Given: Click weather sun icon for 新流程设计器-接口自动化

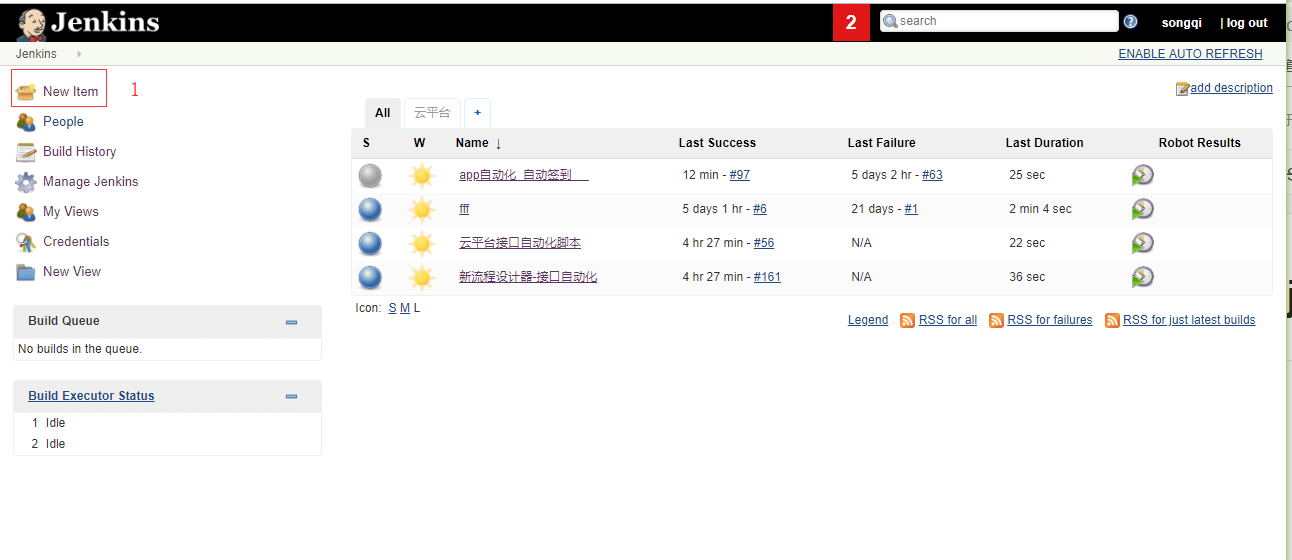Looking at the screenshot, I should pos(422,277).
